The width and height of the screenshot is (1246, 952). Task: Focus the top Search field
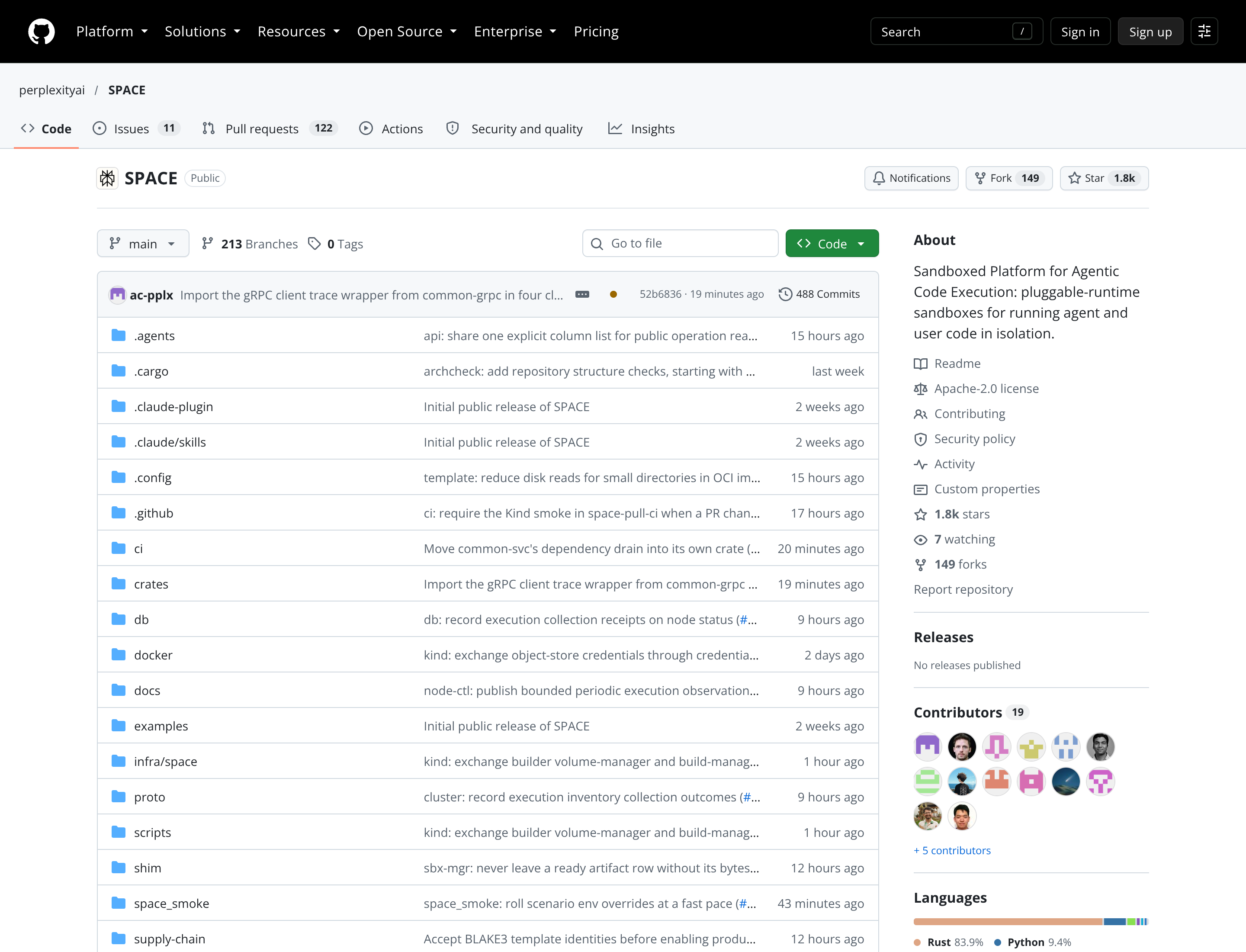tap(956, 31)
